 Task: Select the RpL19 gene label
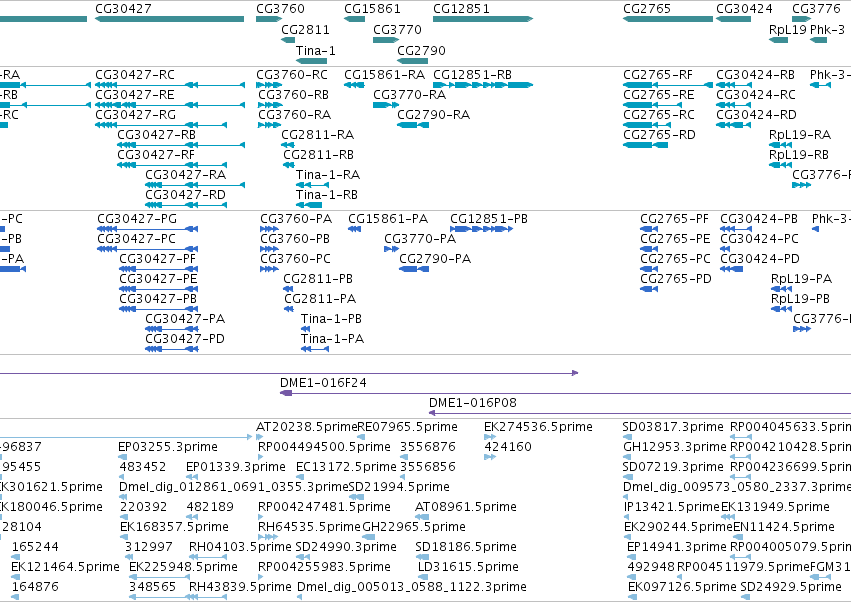(x=788, y=29)
